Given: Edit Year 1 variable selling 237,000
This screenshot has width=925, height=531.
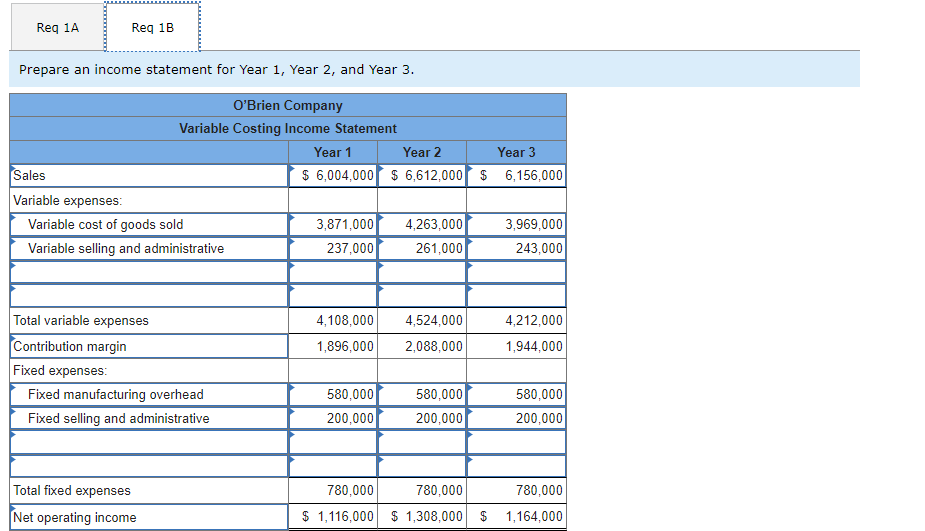Looking at the screenshot, I should coord(333,248).
